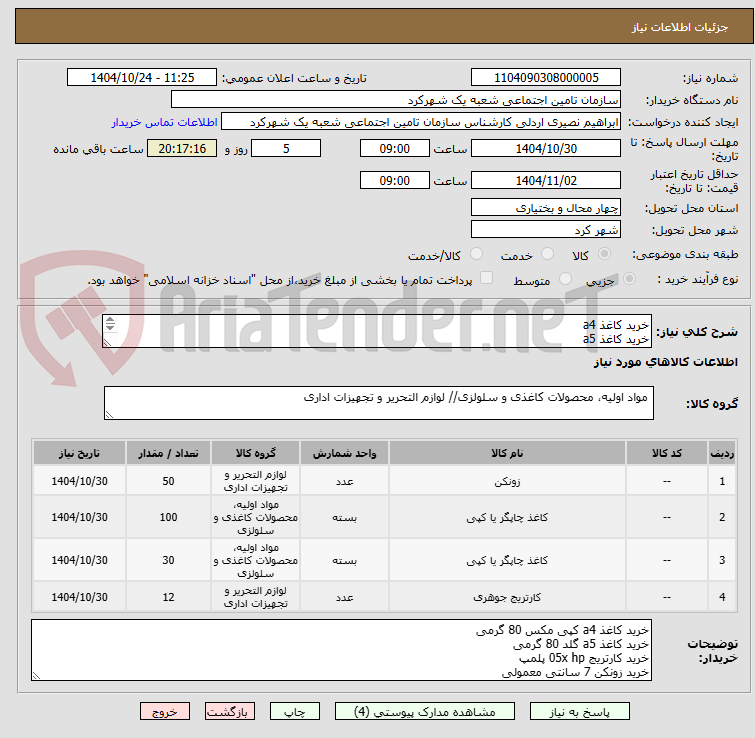Screen dimensions: 755x738
Task: Click the جزئیات اطلاعات نیاز page title
Action: (x=679, y=27)
